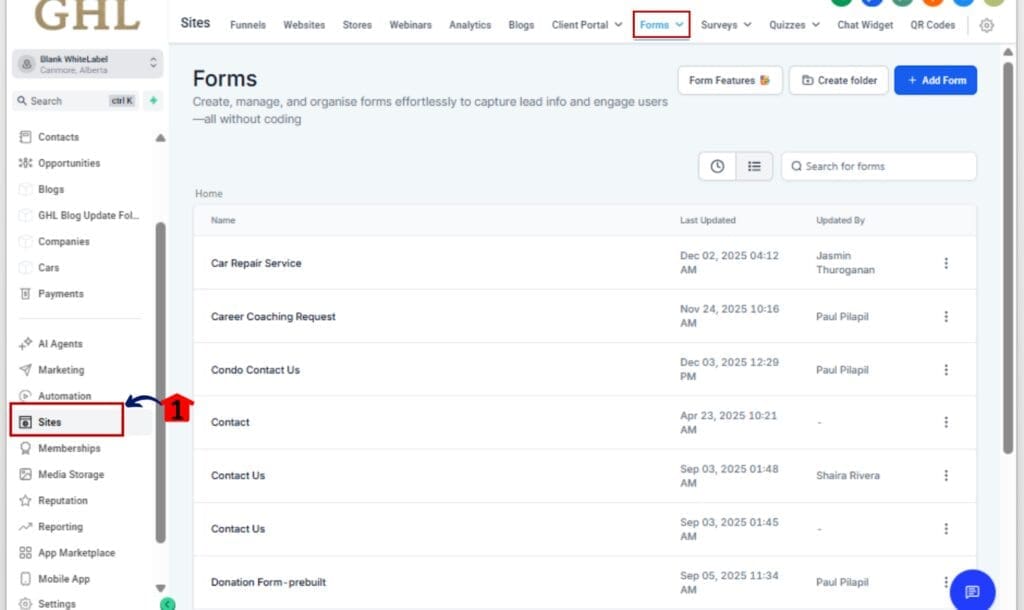Image resolution: width=1024 pixels, height=610 pixels.
Task: Click the Search for forms input field
Action: (878, 166)
